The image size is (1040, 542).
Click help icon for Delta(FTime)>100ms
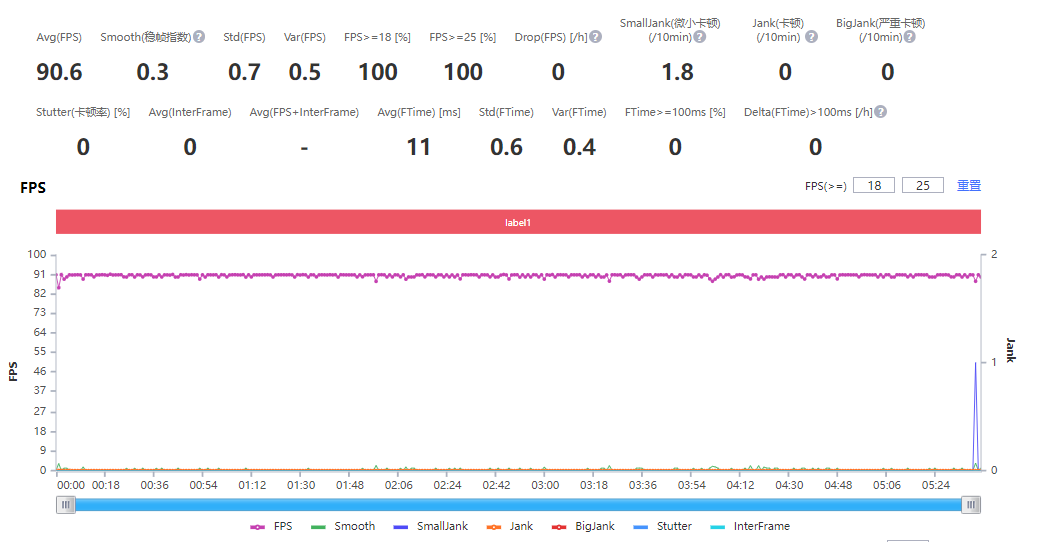click(x=881, y=112)
